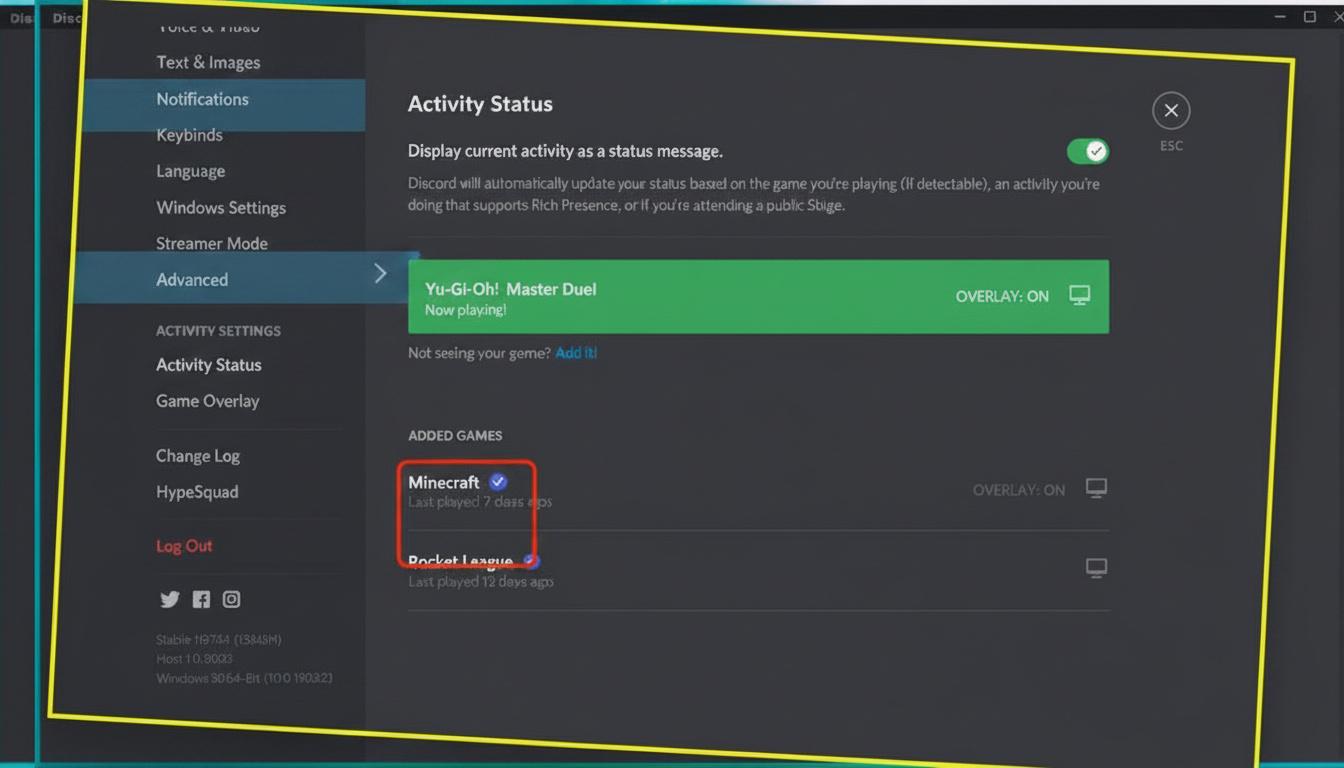Open Text & Images settings
1344x768 pixels.
pyautogui.click(x=208, y=62)
